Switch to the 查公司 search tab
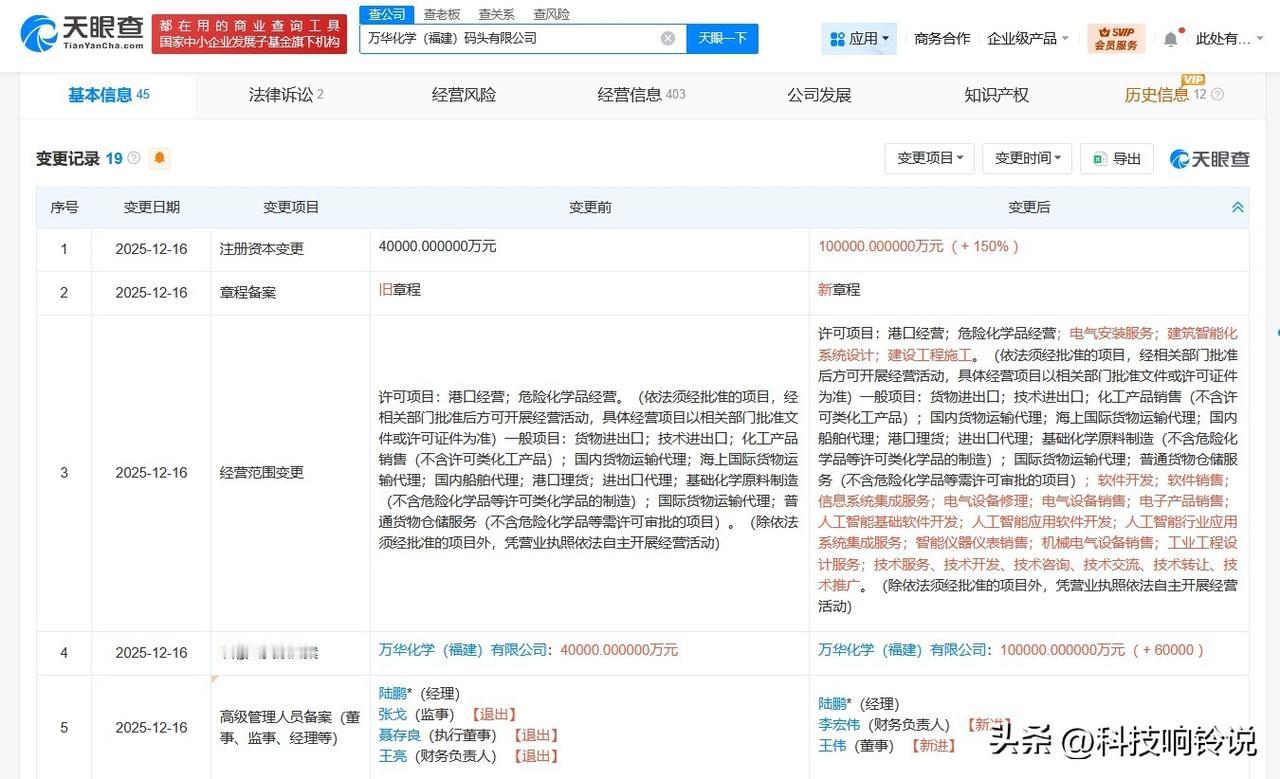 pos(387,14)
